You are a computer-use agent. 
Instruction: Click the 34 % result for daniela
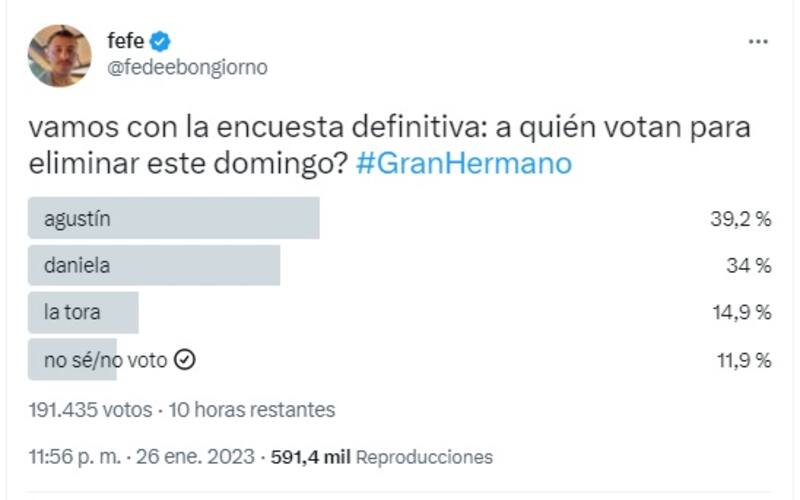pyautogui.click(x=747, y=266)
